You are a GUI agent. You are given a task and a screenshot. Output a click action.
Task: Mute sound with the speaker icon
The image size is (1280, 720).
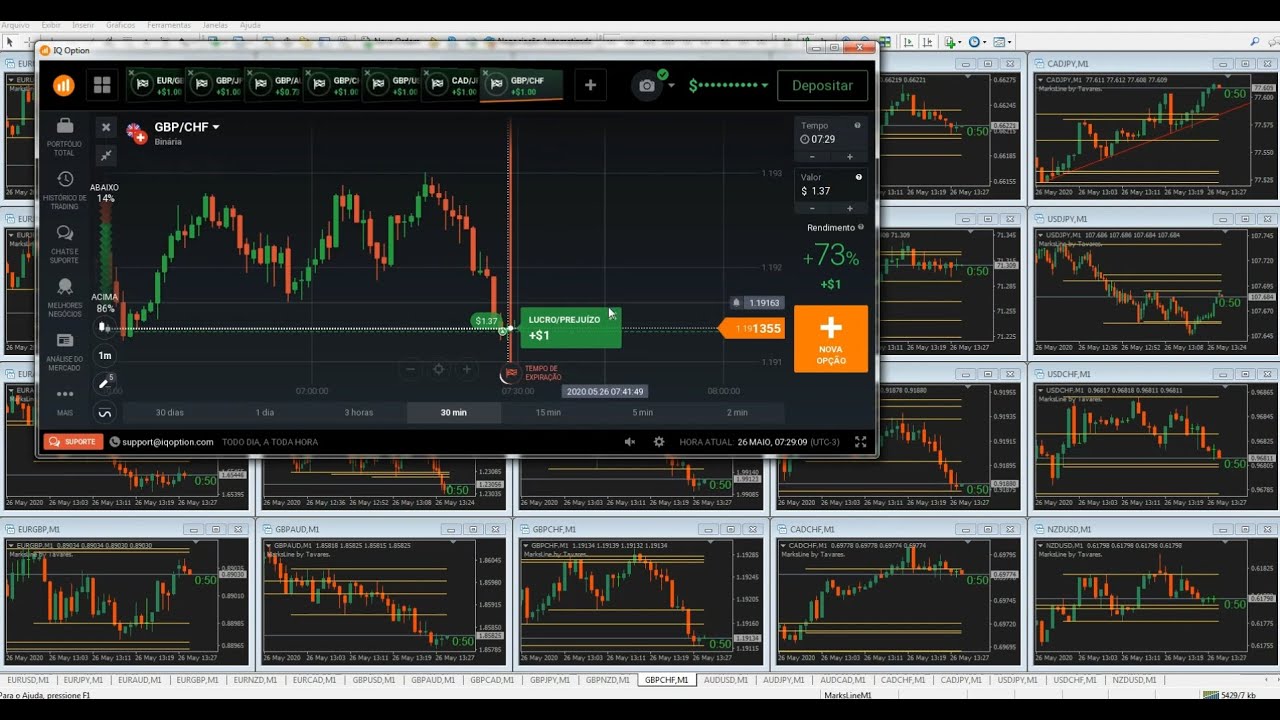[630, 441]
